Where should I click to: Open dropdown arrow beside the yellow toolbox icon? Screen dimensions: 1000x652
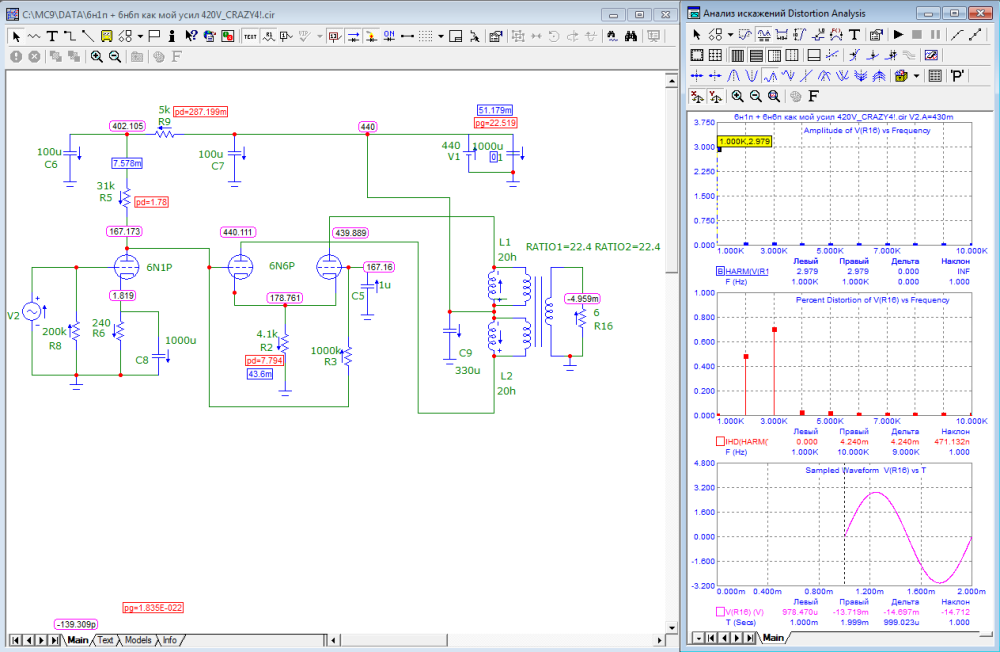(x=916, y=76)
